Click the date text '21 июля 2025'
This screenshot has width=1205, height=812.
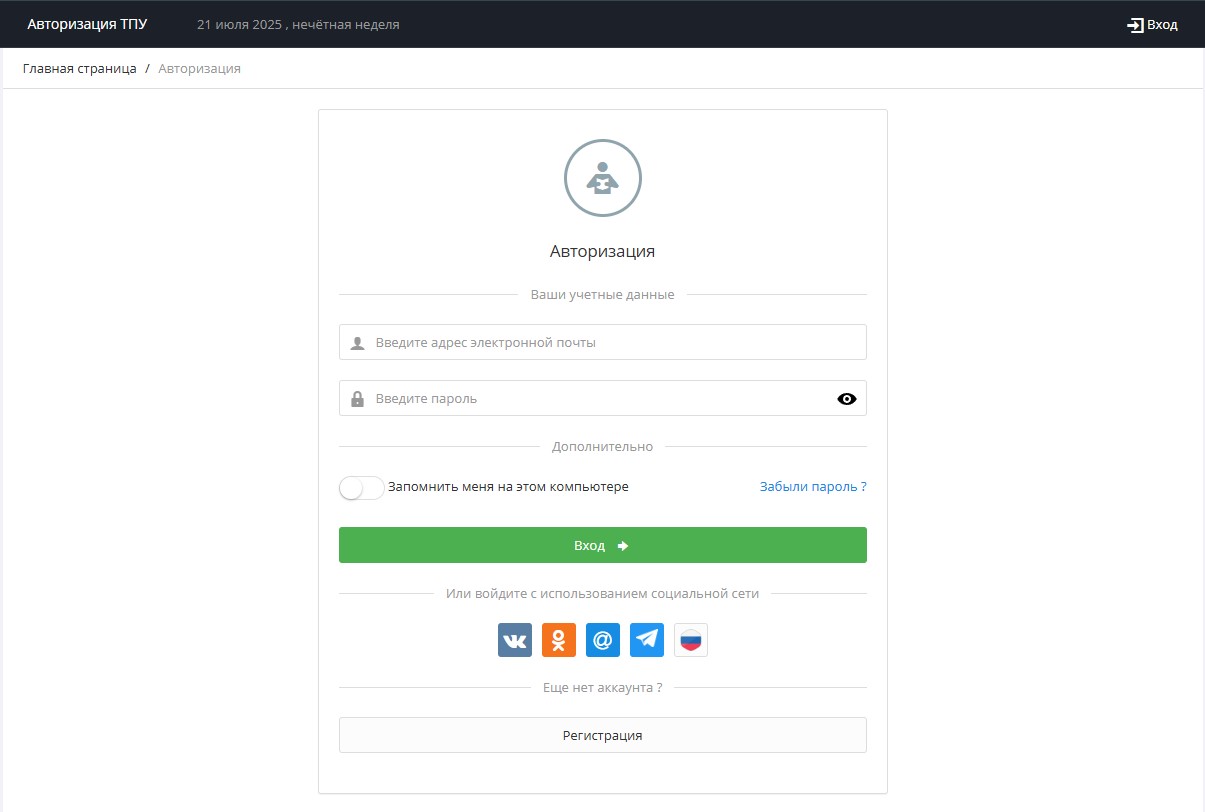[240, 25]
